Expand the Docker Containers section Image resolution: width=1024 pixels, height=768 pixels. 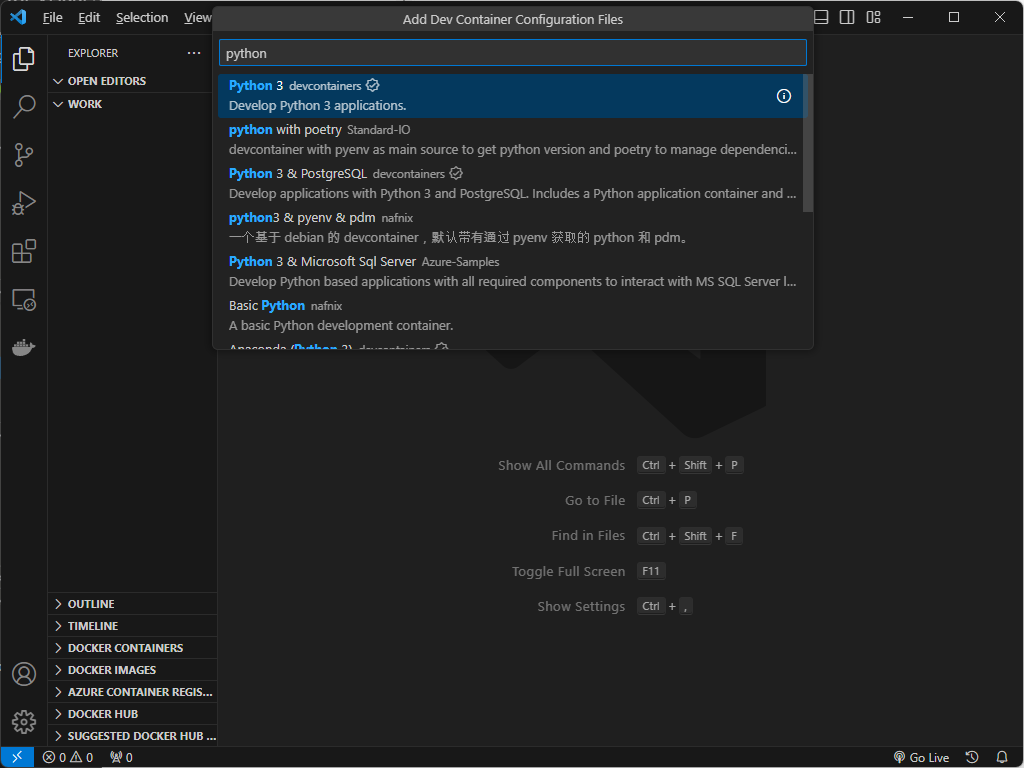pos(133,648)
